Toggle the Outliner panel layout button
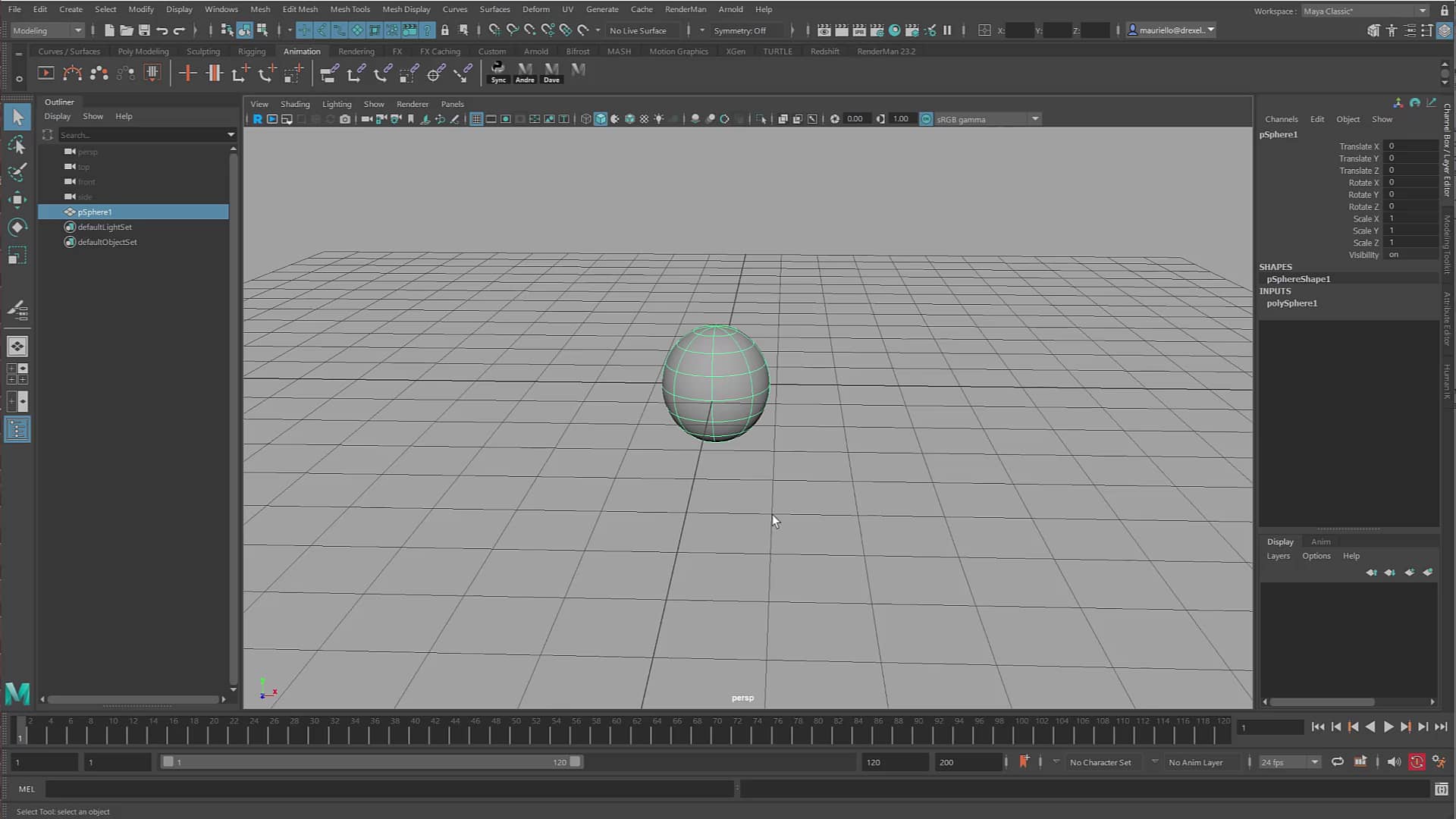Viewport: 1456px width, 819px height. point(17,430)
